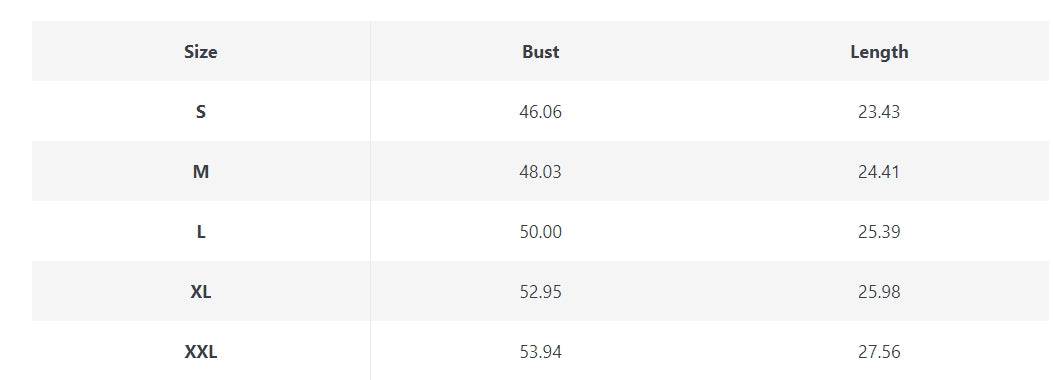
Task: Click bust value 50.00
Action: (x=541, y=232)
